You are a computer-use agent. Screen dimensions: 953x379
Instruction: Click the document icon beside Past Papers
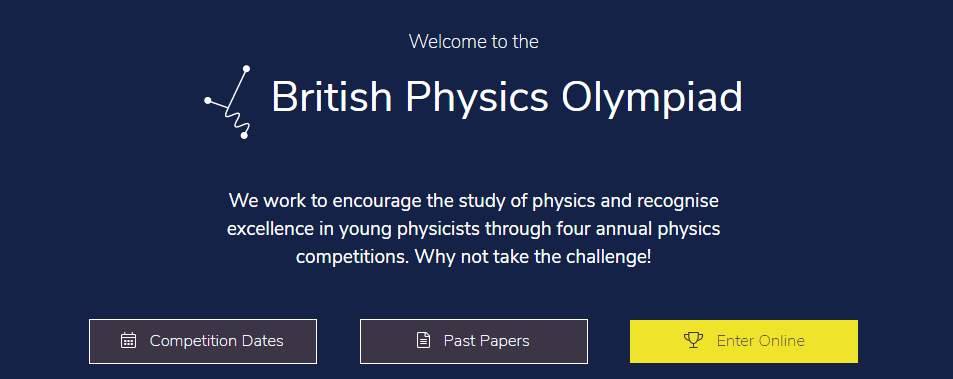[x=423, y=340]
